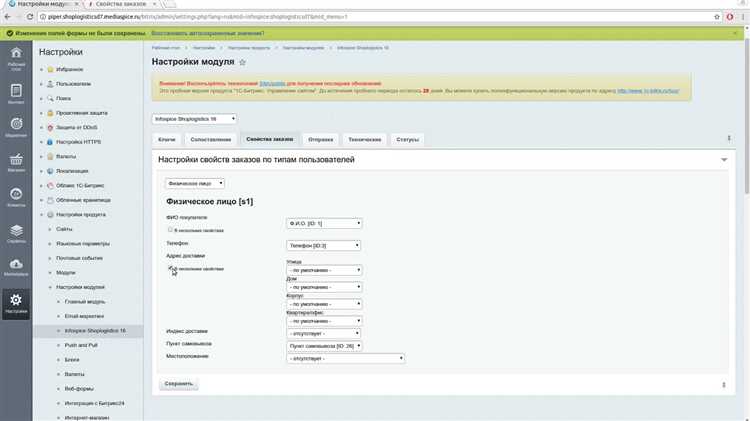Collapse the Настройки модулей tree node
The image size is (750, 421).
[x=50, y=287]
